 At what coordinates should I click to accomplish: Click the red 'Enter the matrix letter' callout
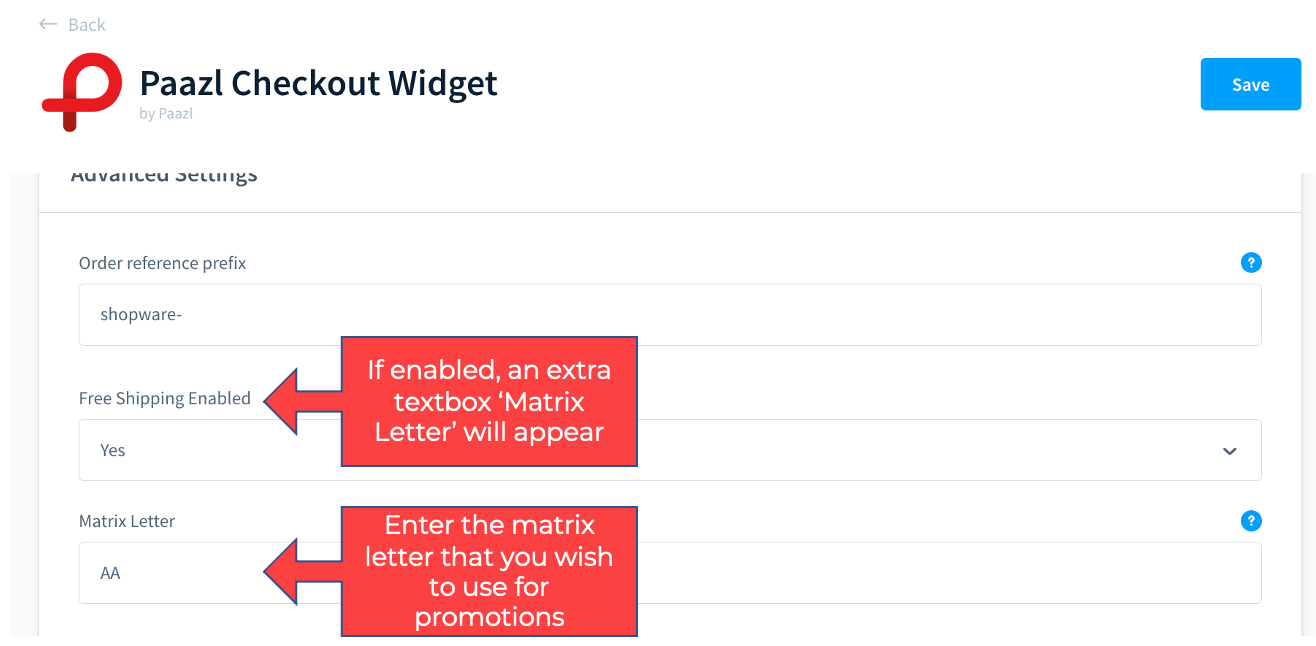(489, 571)
